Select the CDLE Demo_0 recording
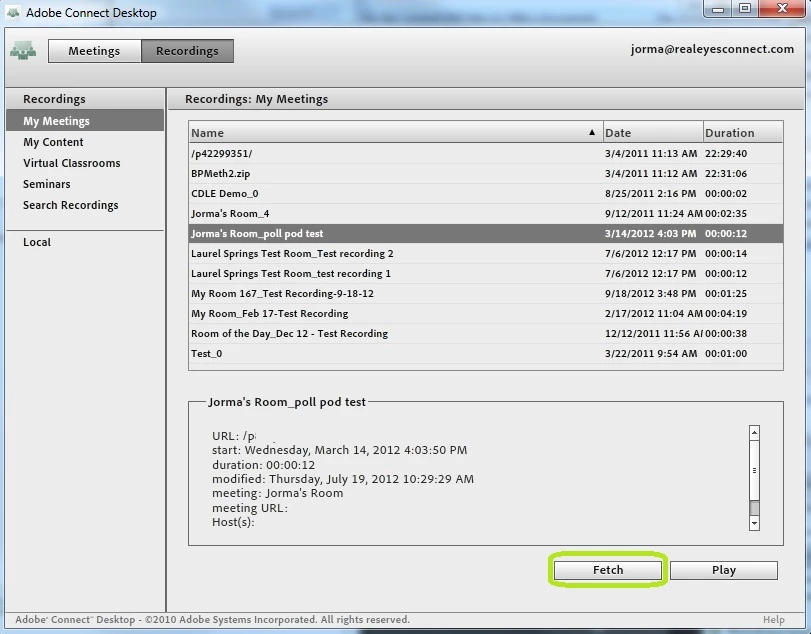Screen dimensions: 811x634 click(486, 193)
